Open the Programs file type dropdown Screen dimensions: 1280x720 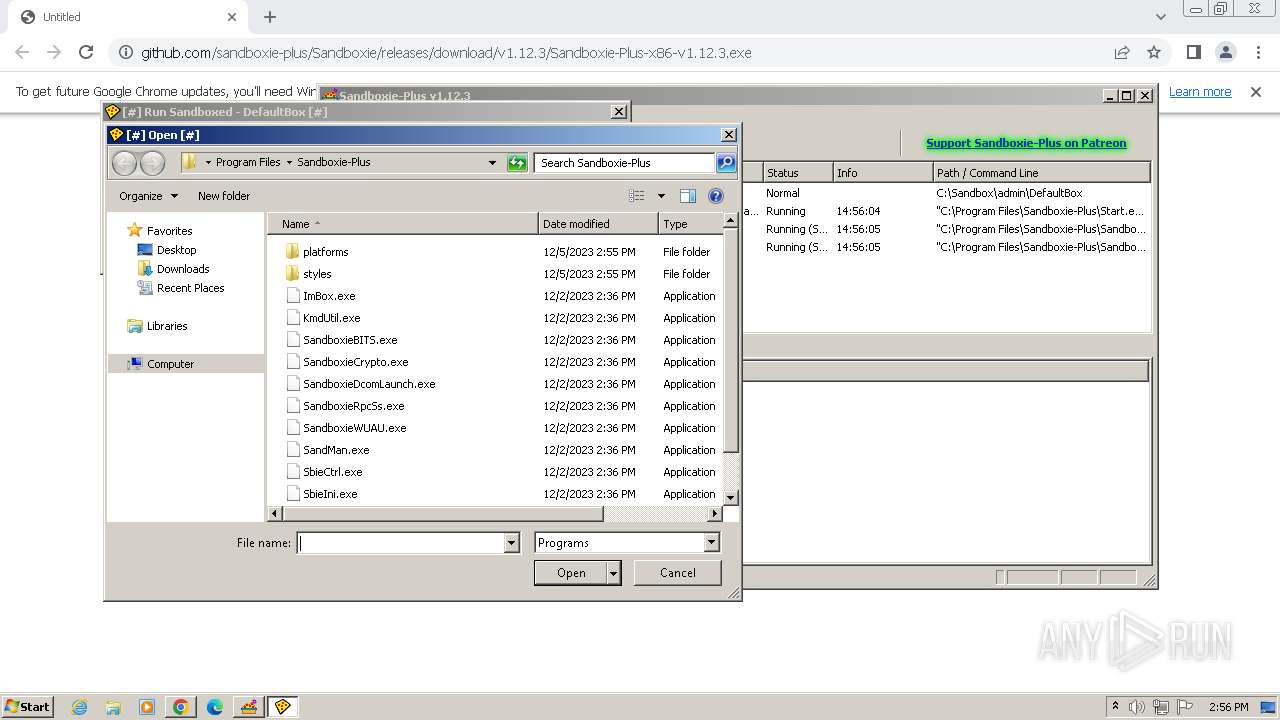tap(711, 543)
